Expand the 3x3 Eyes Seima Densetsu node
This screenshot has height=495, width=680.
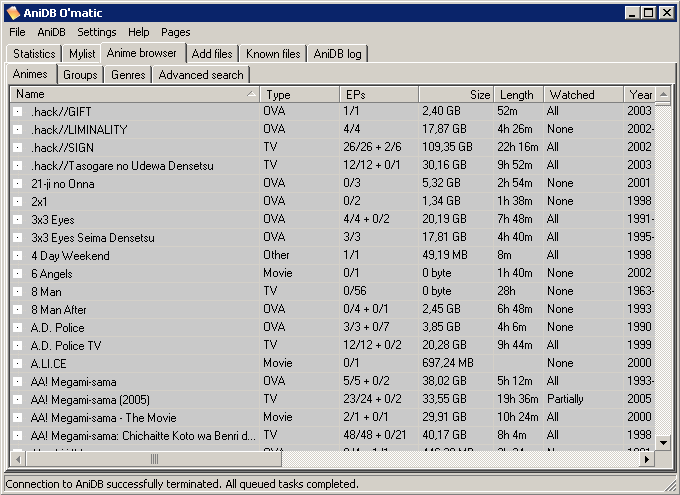coord(17,238)
